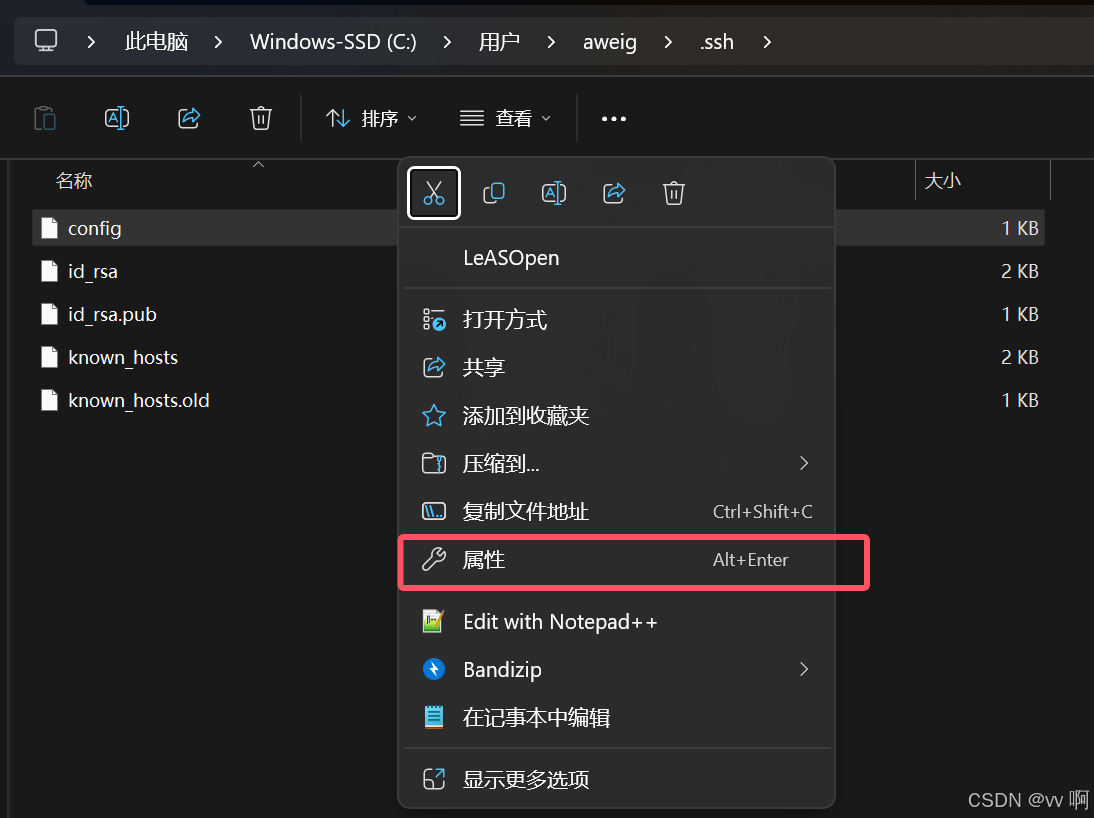The height and width of the screenshot is (818, 1094).
Task: Select the id_rsa file name
Action: pyautogui.click(x=93, y=272)
